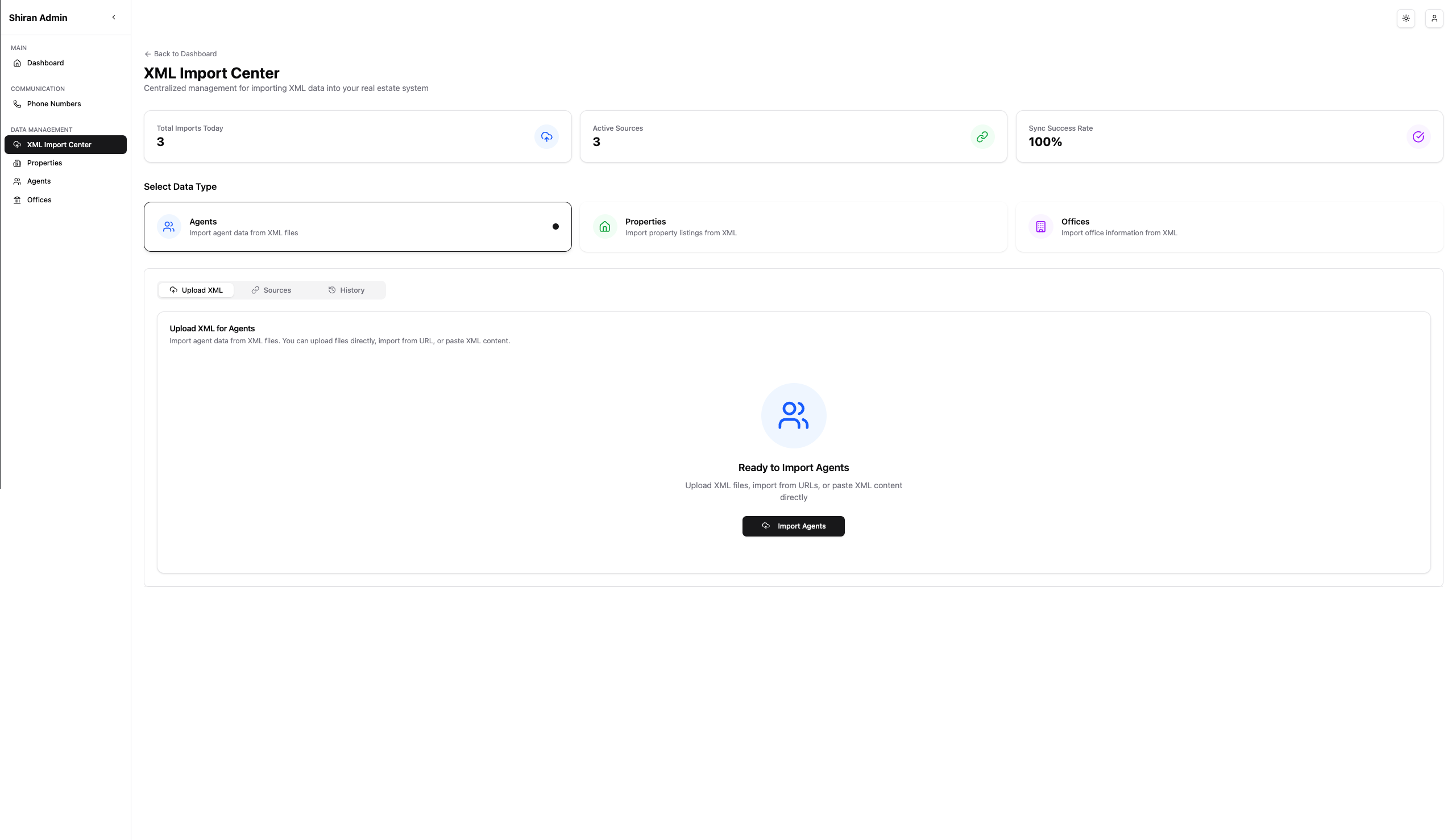The image size is (1456, 840).
Task: Click the Ready to Import Agents illustration
Action: tap(793, 415)
